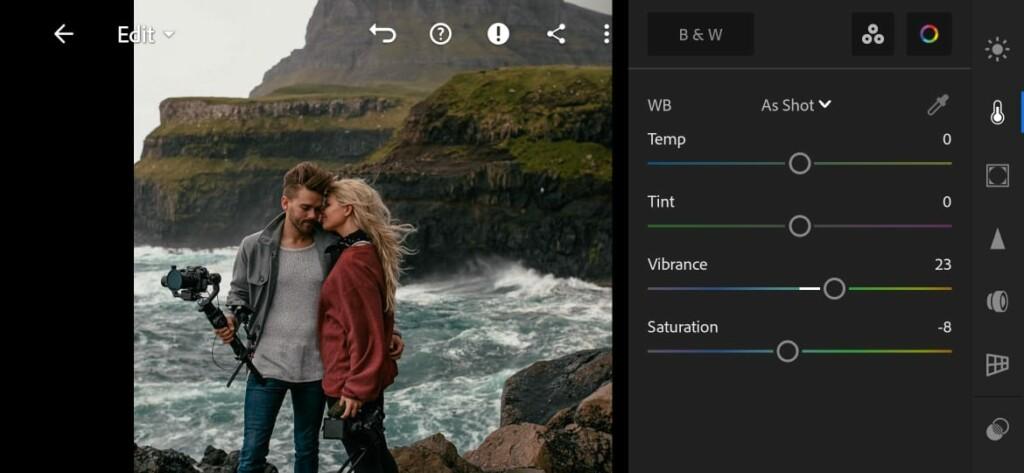Screen dimensions: 1024x473
Task: Click the Temp value 0
Action: (947, 139)
